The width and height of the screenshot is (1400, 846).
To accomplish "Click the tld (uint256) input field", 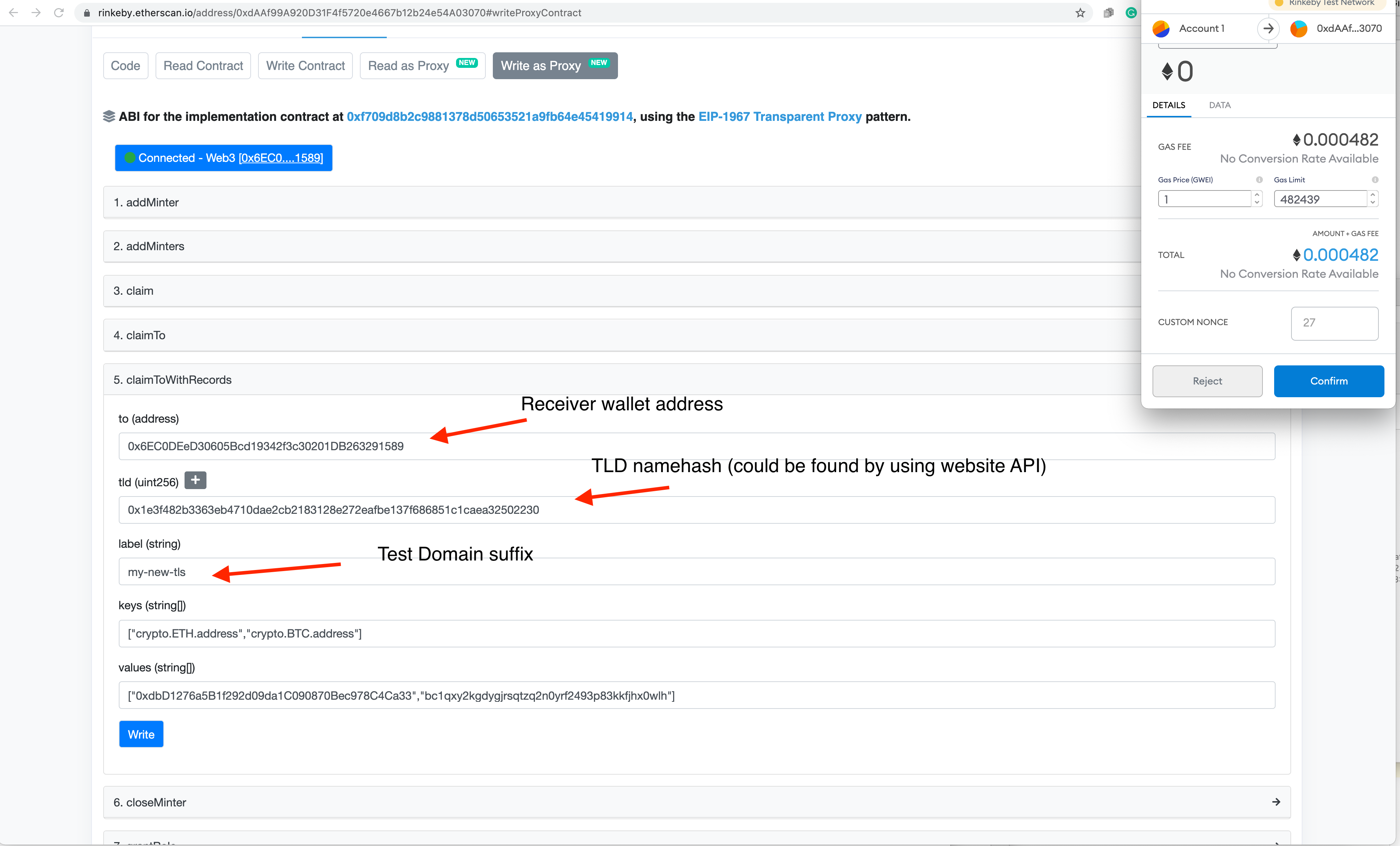I will 696,510.
